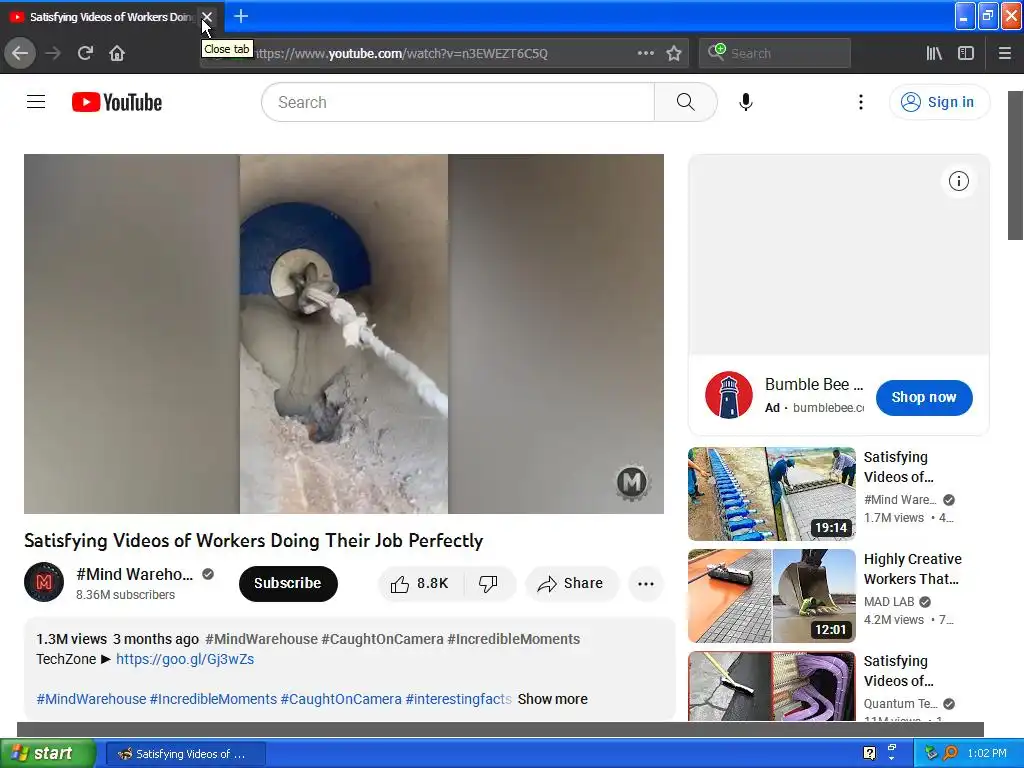Click the #IncredibleMoments hashtag in top row

(x=513, y=639)
